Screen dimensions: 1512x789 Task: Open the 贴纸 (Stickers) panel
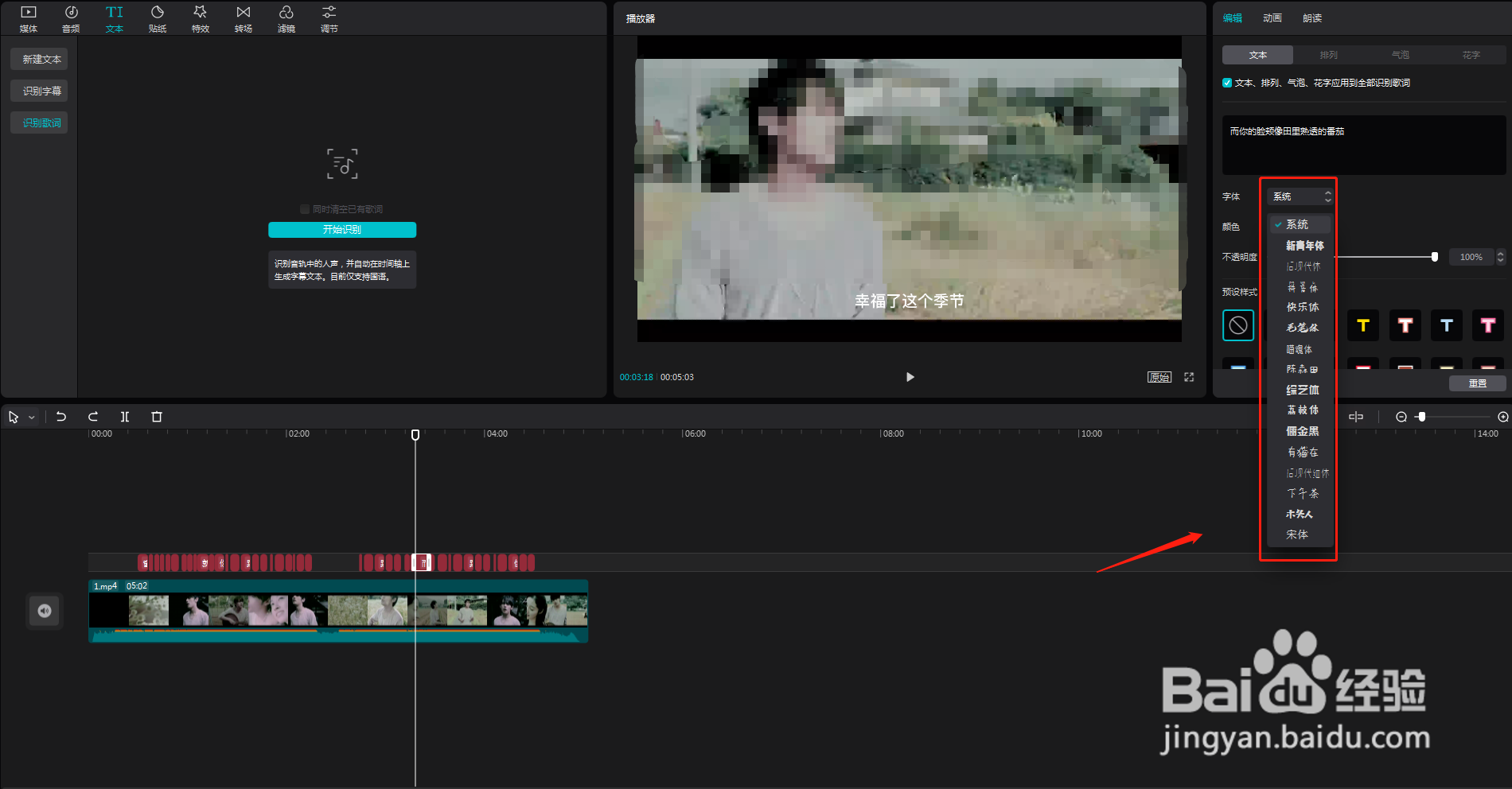(158, 19)
